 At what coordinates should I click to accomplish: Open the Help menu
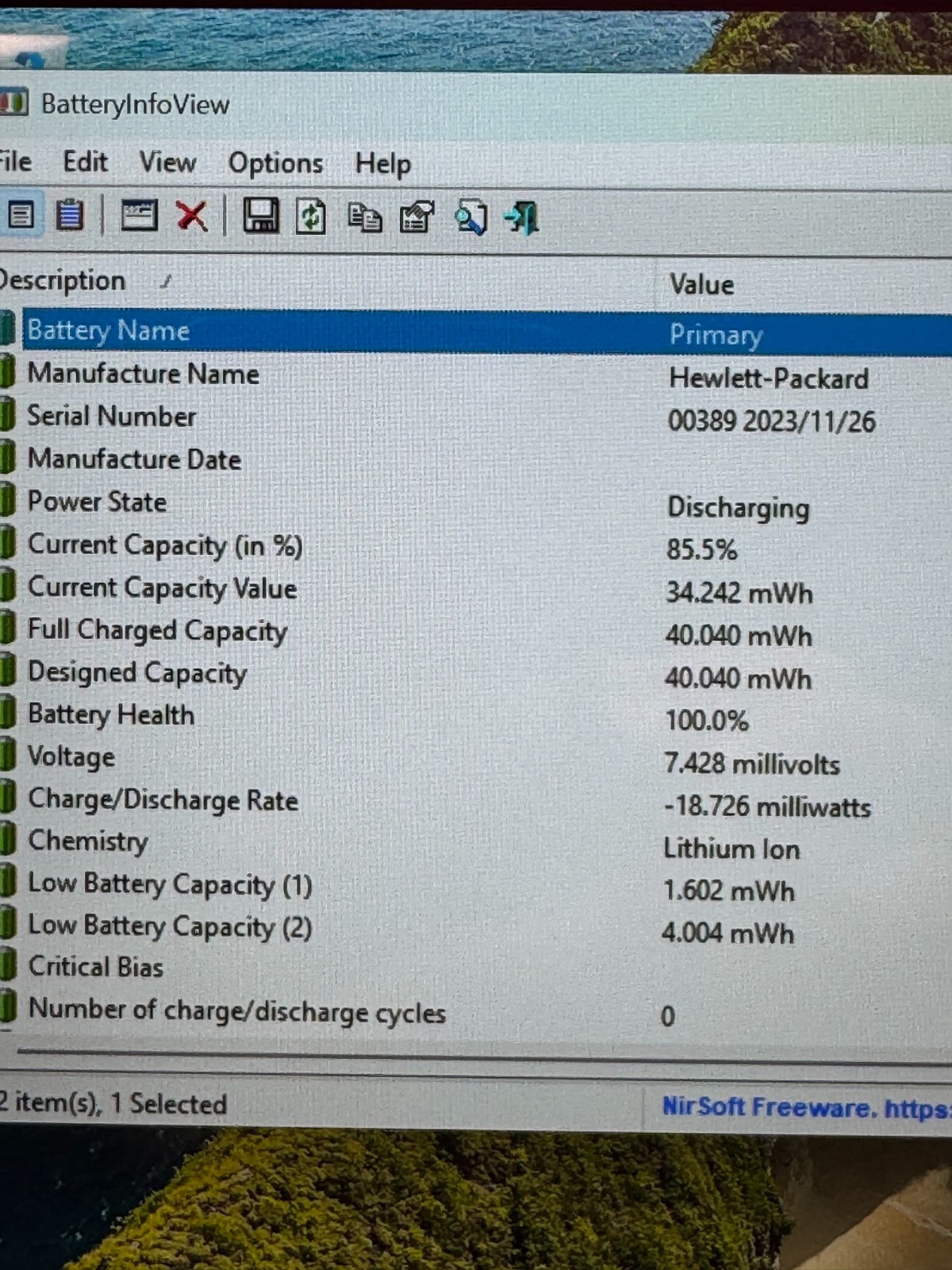[x=383, y=164]
